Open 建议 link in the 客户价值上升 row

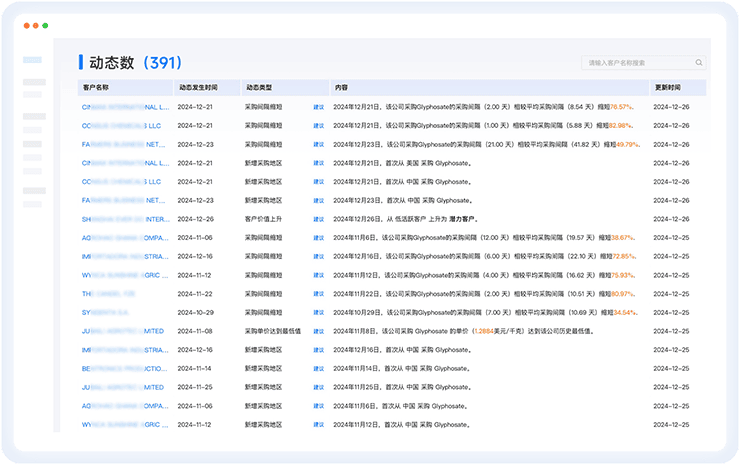[318, 219]
